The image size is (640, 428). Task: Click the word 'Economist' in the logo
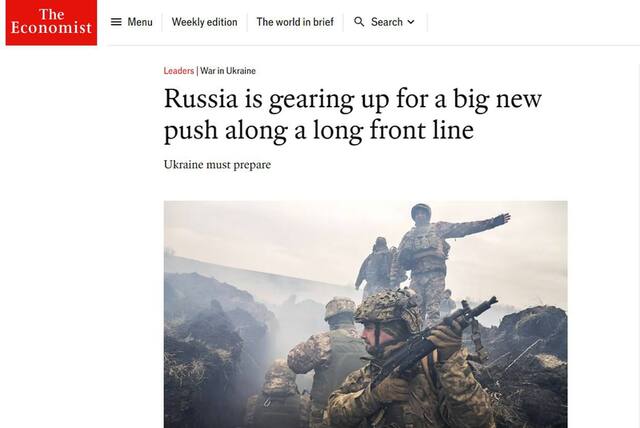point(51,28)
